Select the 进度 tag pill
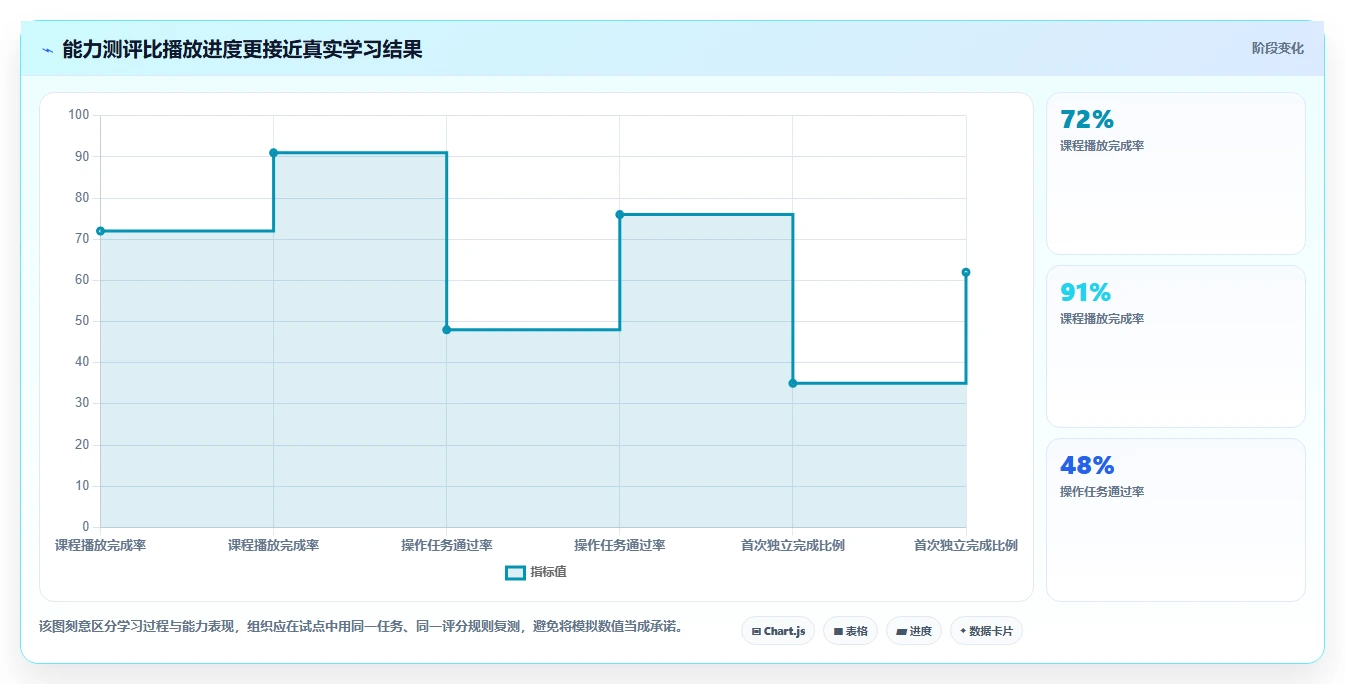Screen dimensions: 1345x684 point(914,631)
